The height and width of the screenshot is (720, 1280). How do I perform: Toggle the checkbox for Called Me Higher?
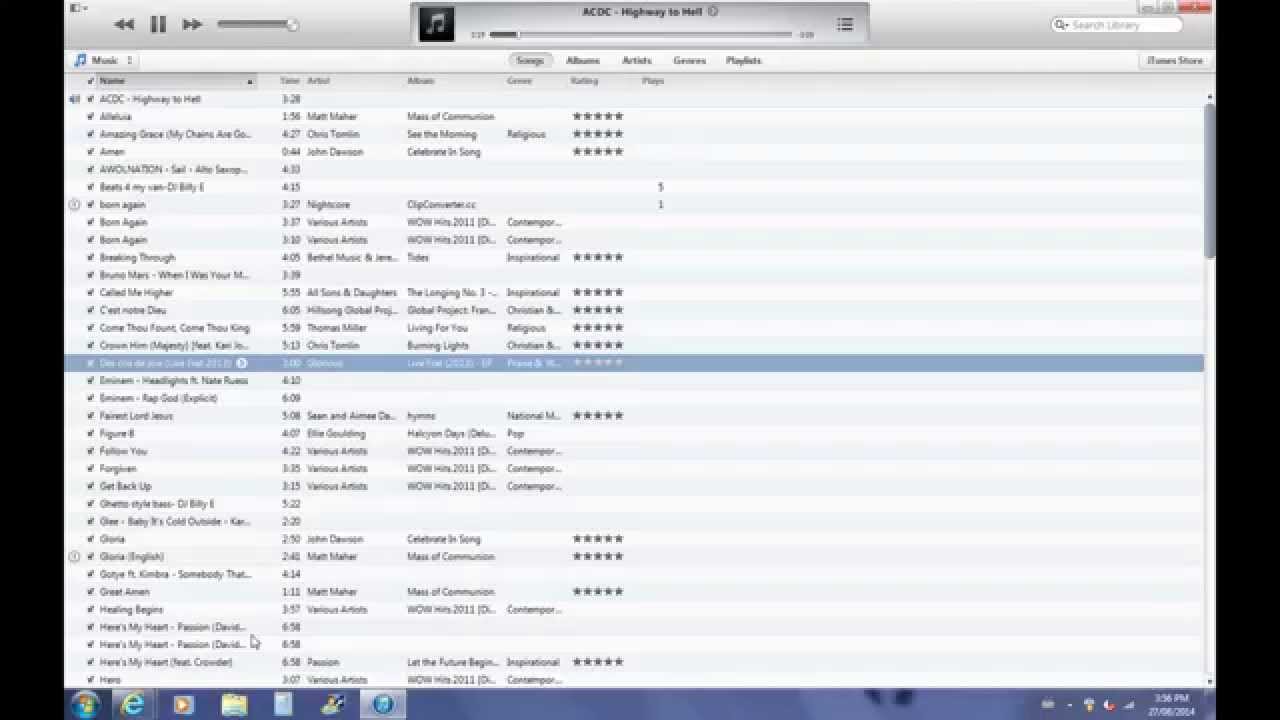(90, 292)
